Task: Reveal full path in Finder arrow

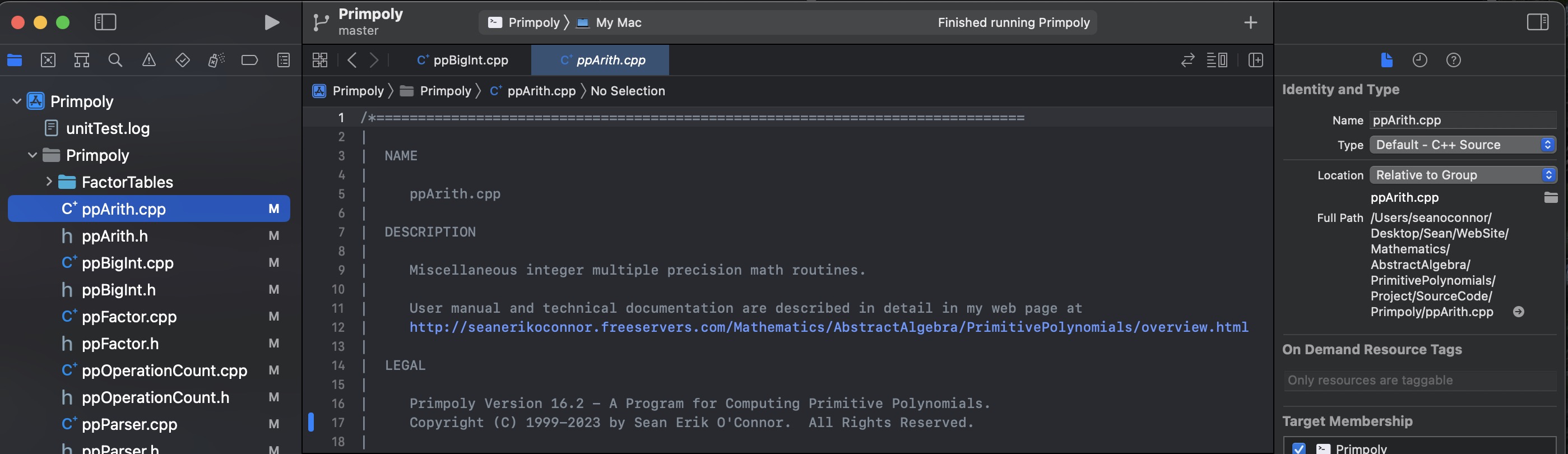Action: 1518,312
